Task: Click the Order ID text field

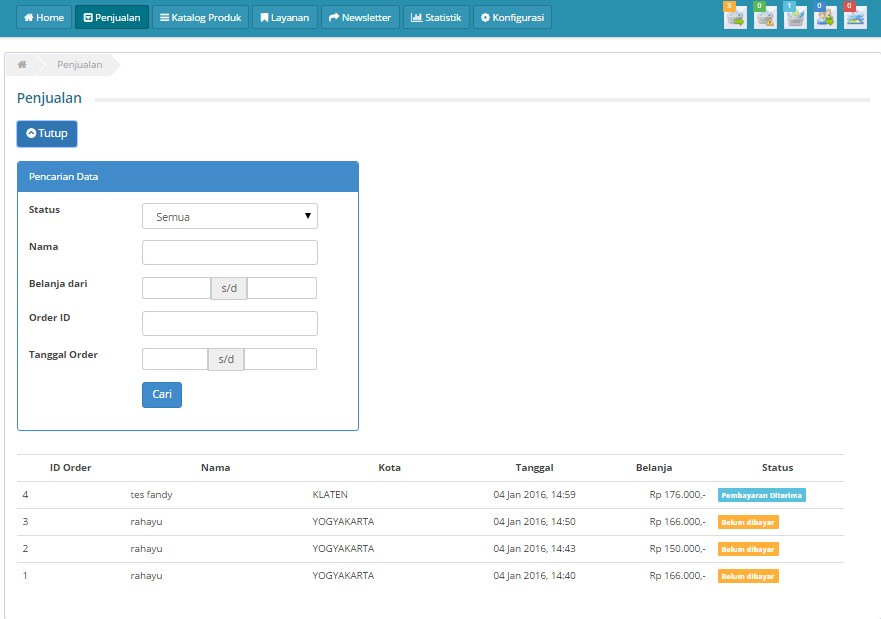Action: coord(230,323)
